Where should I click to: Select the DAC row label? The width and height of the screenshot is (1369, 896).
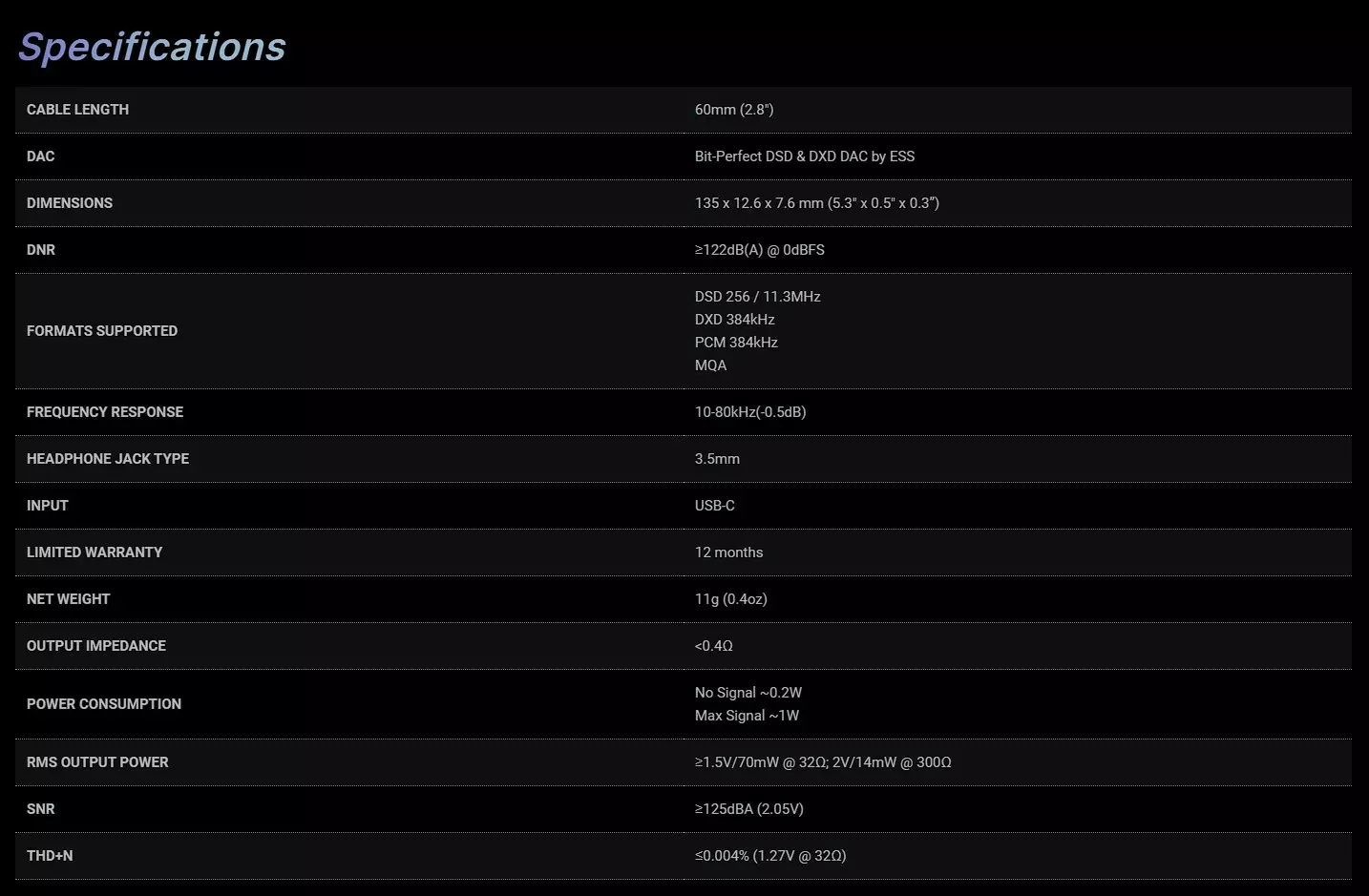(41, 156)
